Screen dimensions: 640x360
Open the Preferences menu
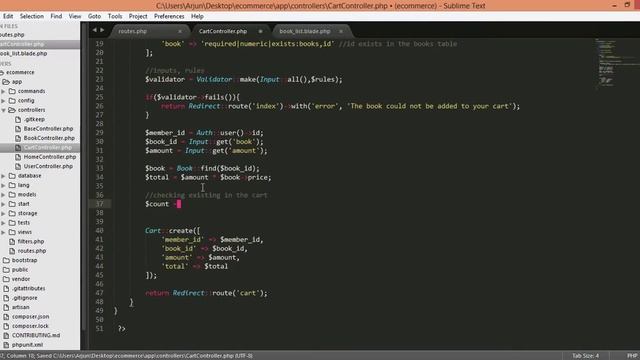[x=169, y=16]
